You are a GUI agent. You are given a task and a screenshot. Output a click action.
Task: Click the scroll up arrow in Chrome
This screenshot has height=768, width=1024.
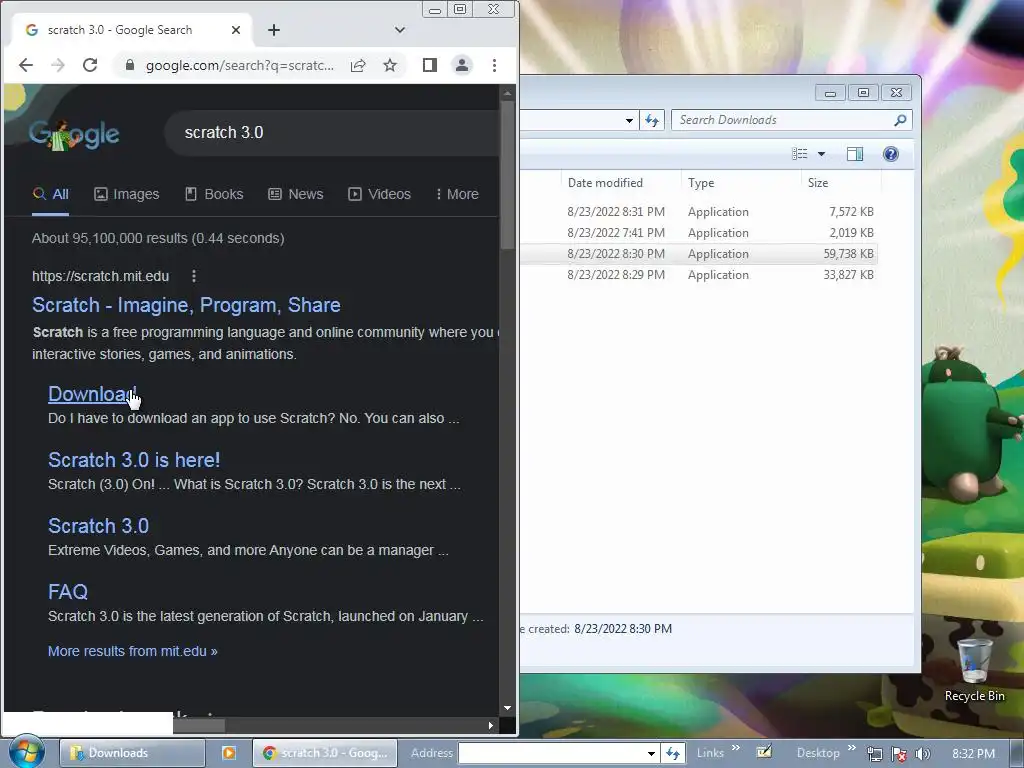coord(507,94)
